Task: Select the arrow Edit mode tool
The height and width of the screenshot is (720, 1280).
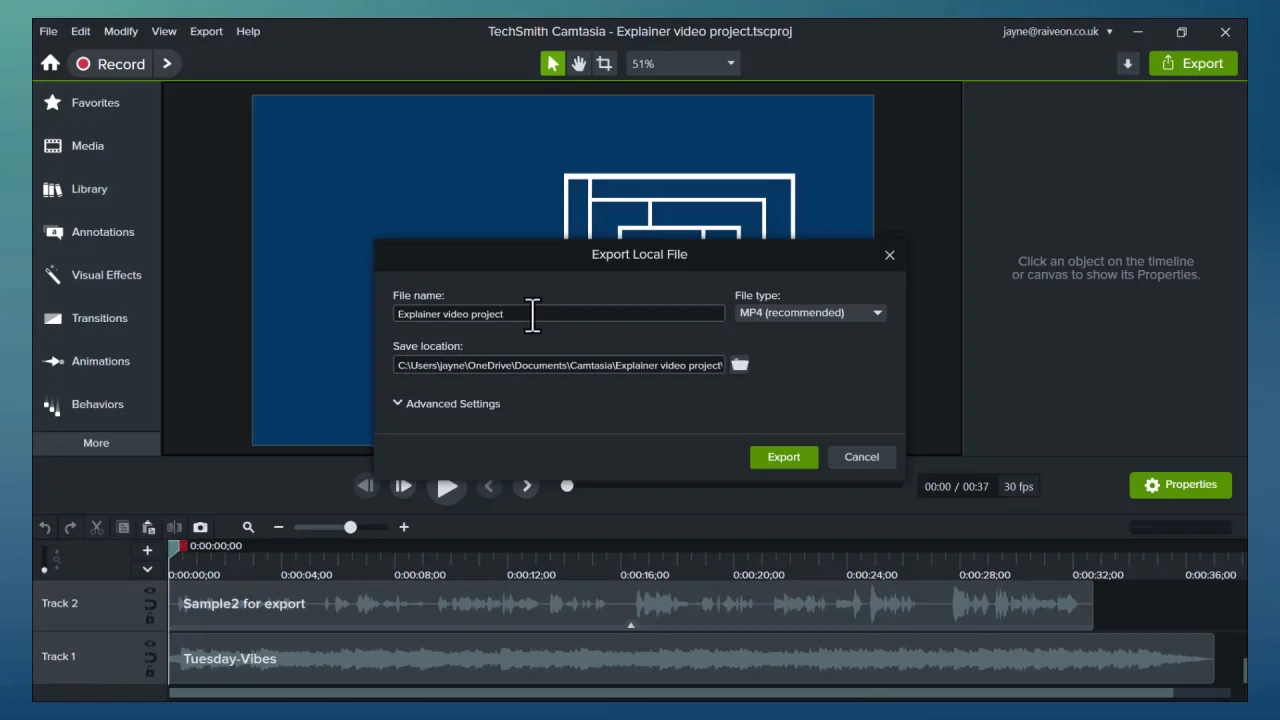Action: pyautogui.click(x=552, y=63)
